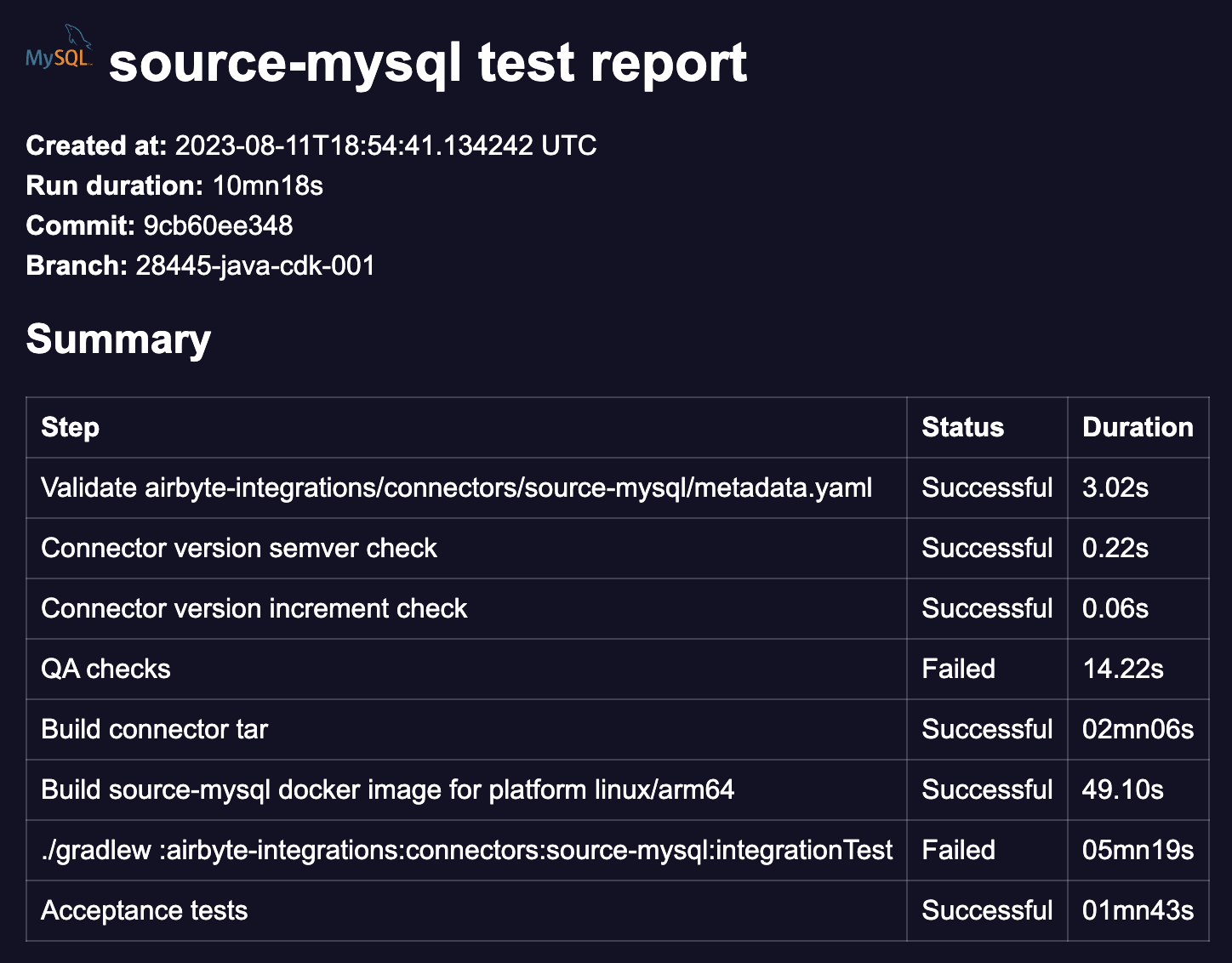Click the Step column header

click(70, 427)
